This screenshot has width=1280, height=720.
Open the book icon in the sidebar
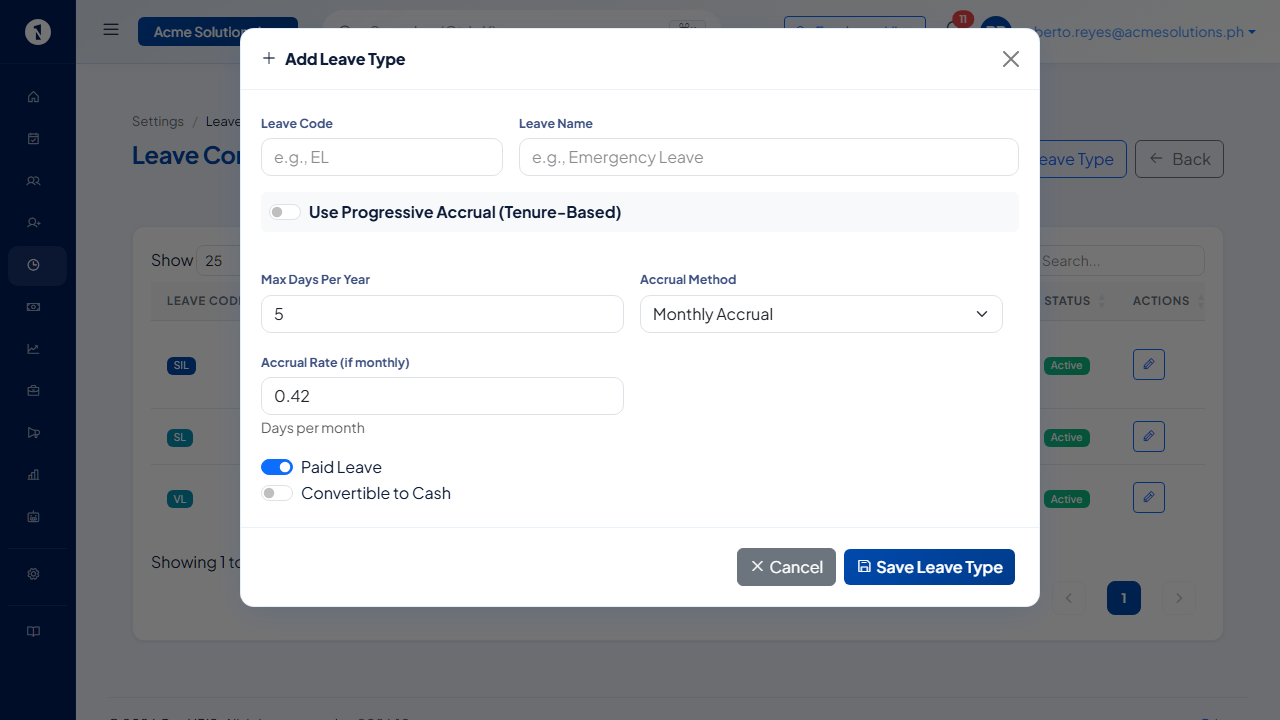pyautogui.click(x=33, y=631)
